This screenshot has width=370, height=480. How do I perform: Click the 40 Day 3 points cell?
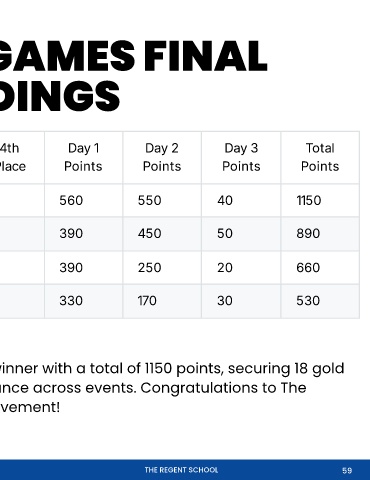click(x=241, y=200)
